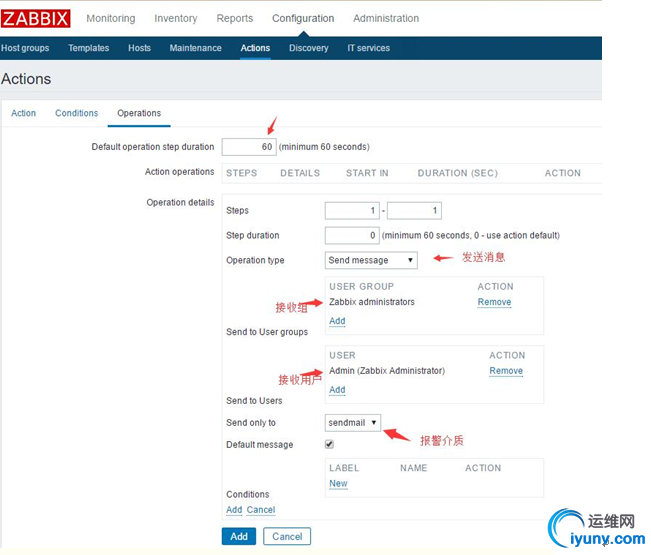Image resolution: width=651 pixels, height=555 pixels.
Task: Click the START IN column header
Action: tap(367, 173)
